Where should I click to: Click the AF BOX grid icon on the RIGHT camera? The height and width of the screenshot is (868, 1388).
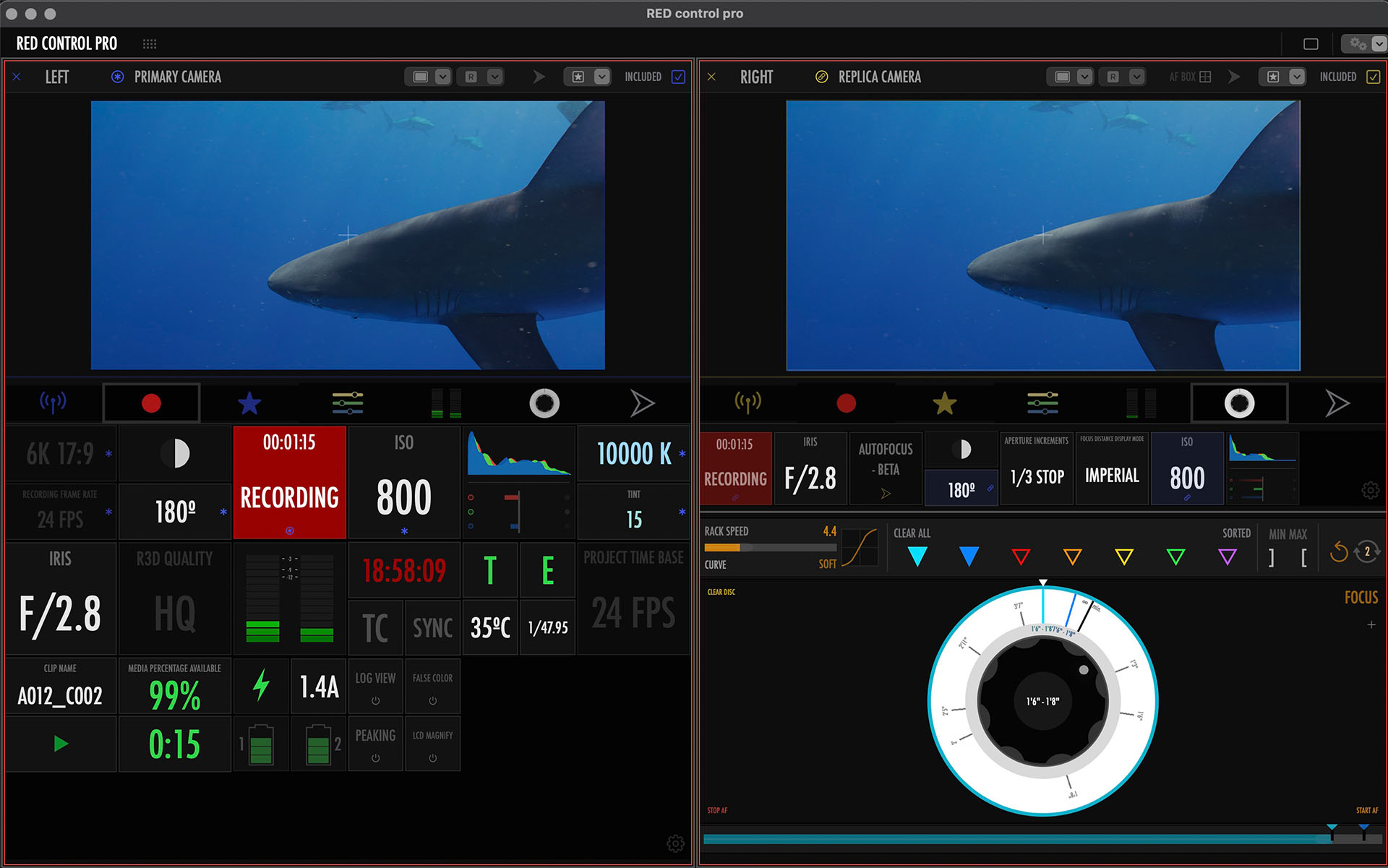click(x=1204, y=76)
